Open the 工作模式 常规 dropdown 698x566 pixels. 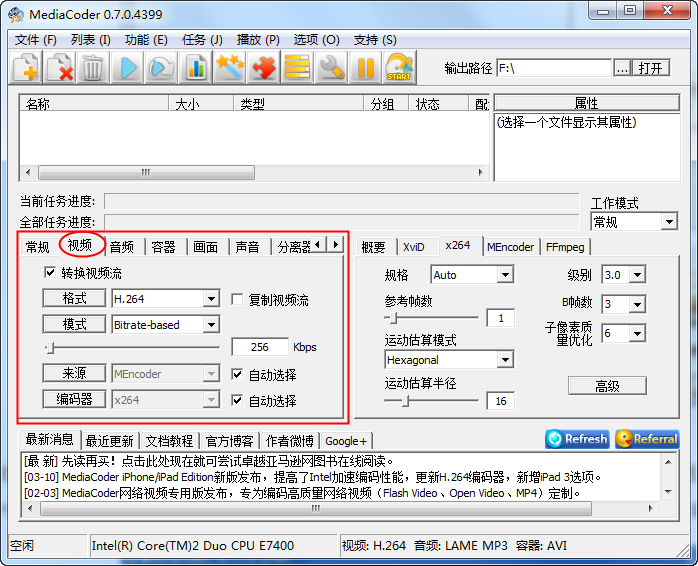669,221
